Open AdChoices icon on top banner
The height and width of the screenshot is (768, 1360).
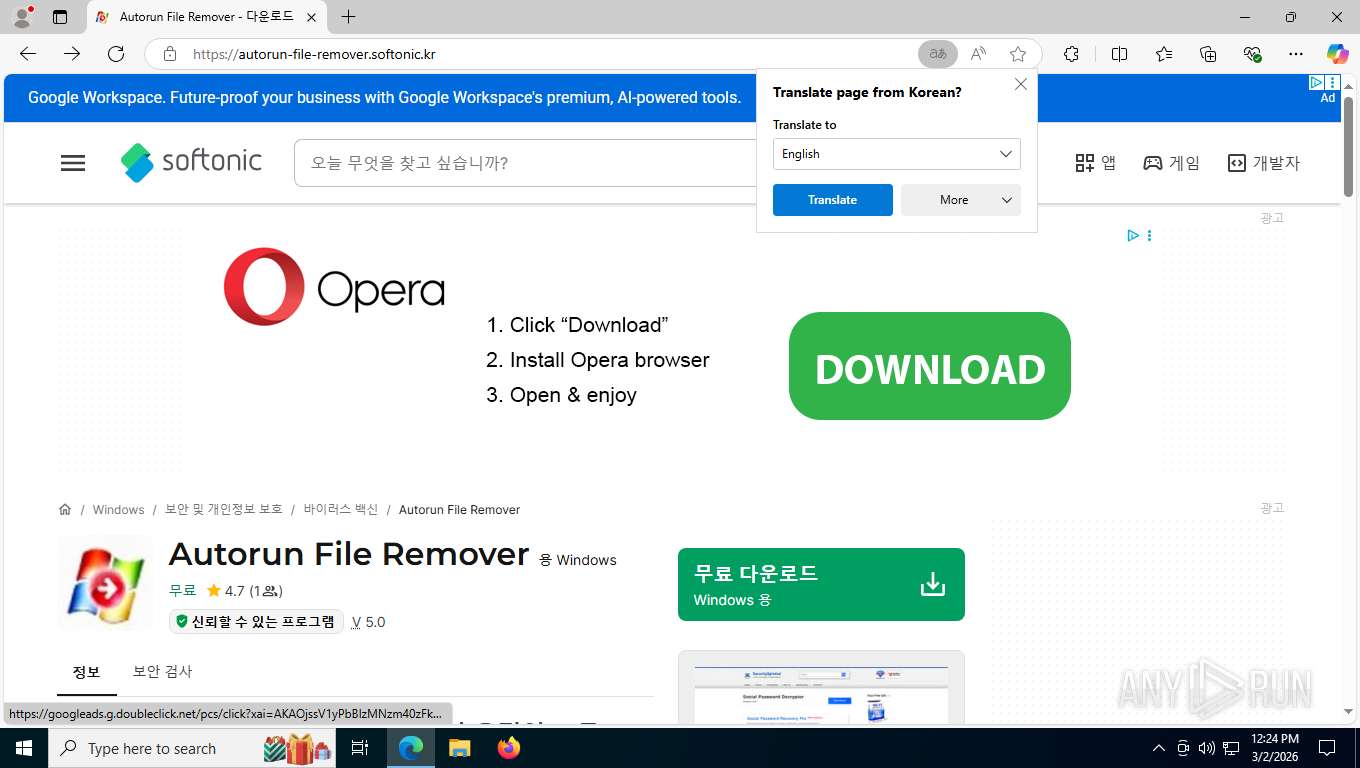coord(1316,82)
